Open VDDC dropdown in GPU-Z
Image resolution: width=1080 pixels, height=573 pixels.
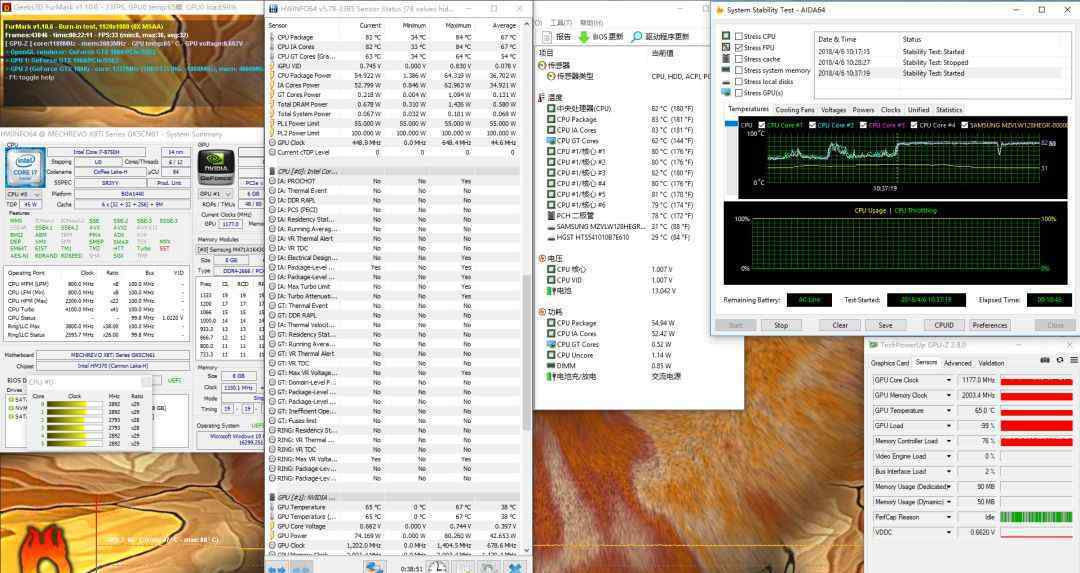tap(948, 532)
